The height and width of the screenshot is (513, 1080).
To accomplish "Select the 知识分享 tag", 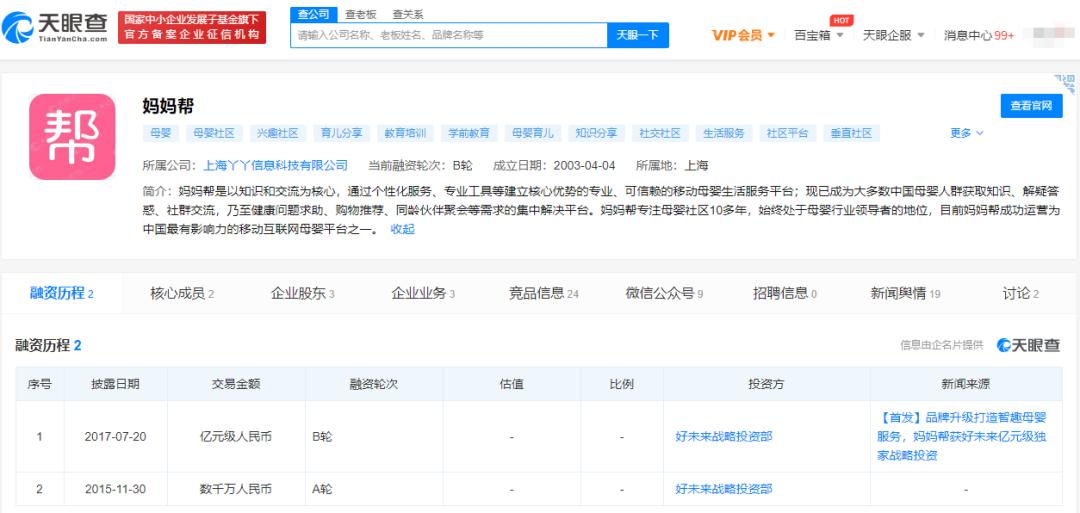I will 596,133.
